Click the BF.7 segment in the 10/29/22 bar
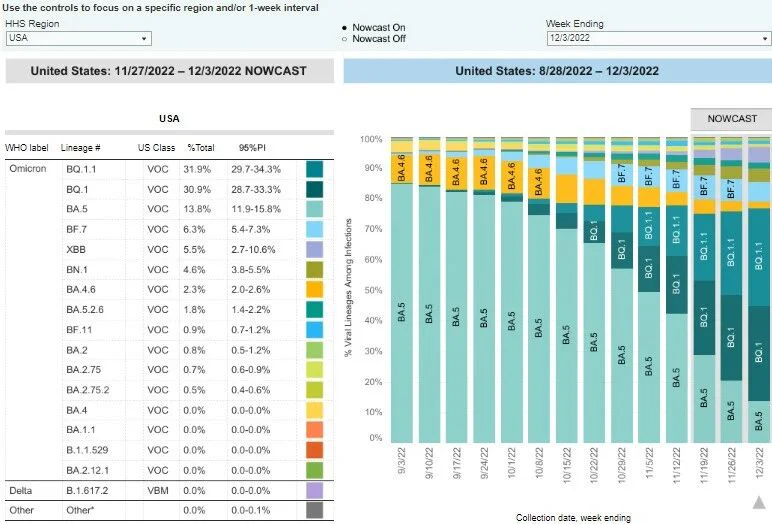The image size is (772, 524). [x=621, y=174]
